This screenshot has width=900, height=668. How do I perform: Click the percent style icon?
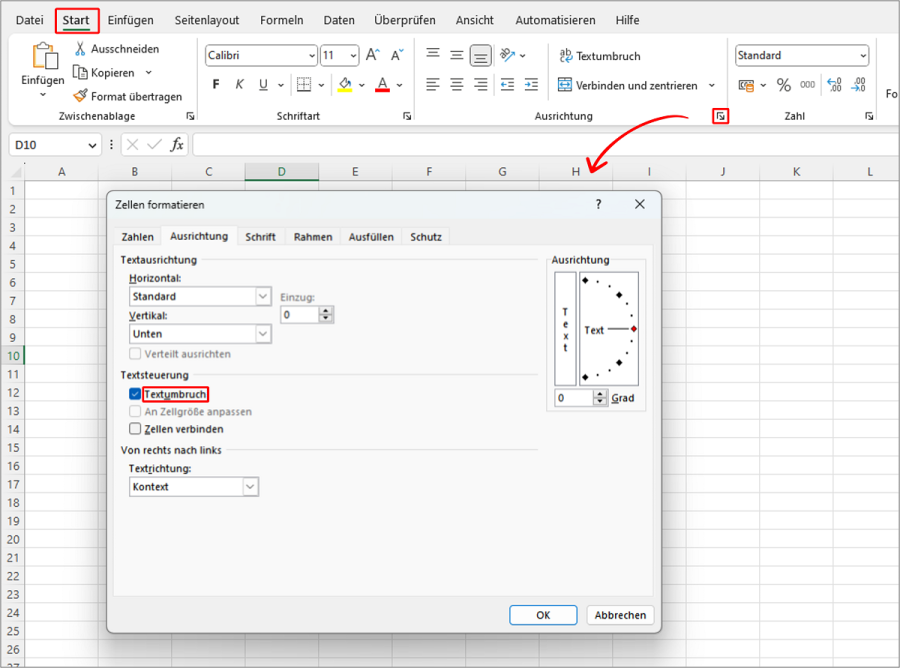783,85
